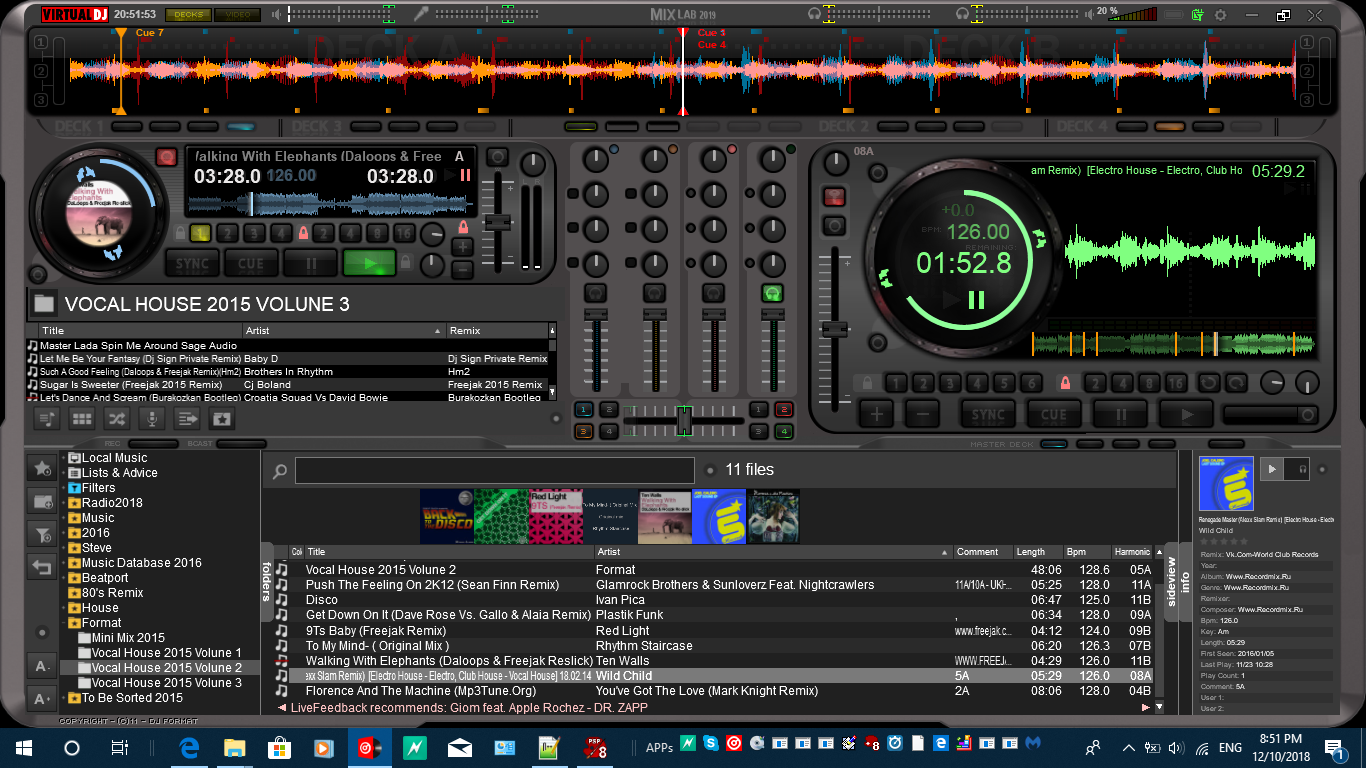Click the microphone icon below the sidelist
The height and width of the screenshot is (768, 1366).
(x=151, y=419)
